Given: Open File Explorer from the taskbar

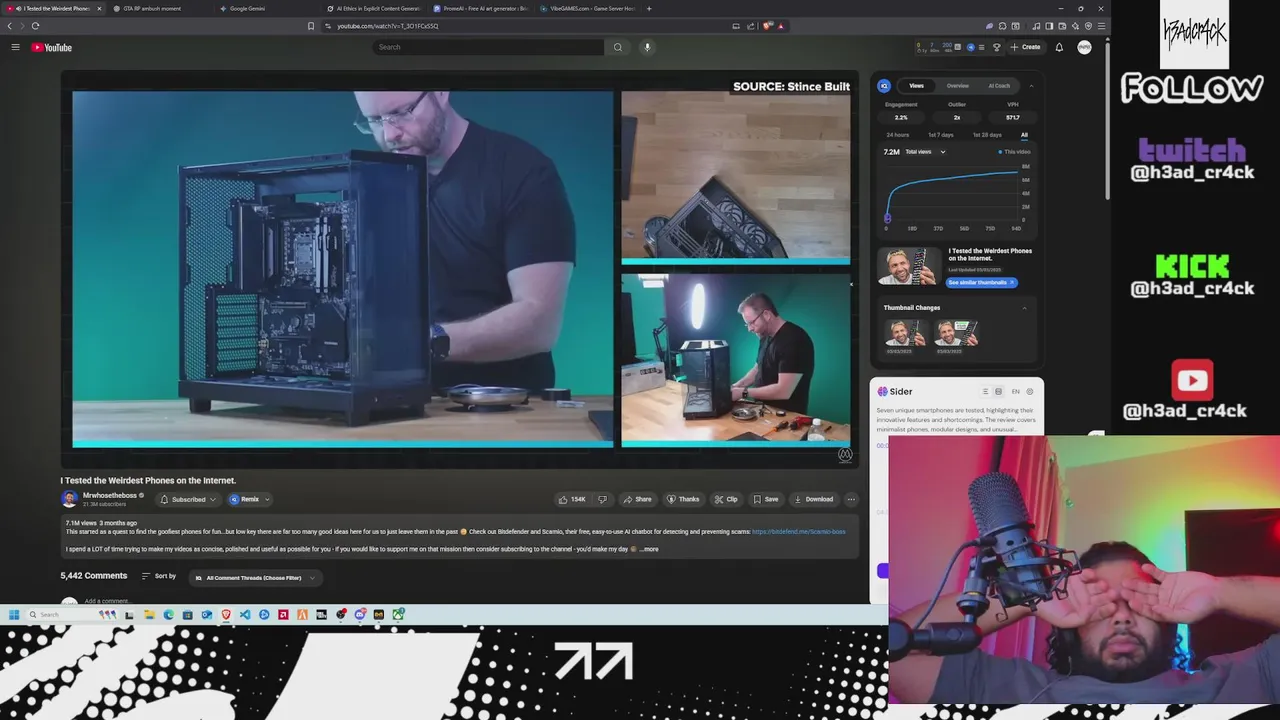Looking at the screenshot, I should tap(149, 615).
